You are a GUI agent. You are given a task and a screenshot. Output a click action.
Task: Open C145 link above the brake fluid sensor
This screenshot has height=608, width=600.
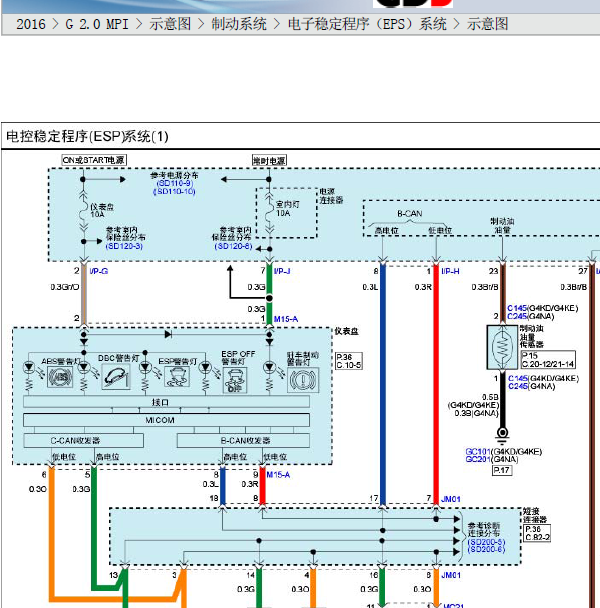517,308
